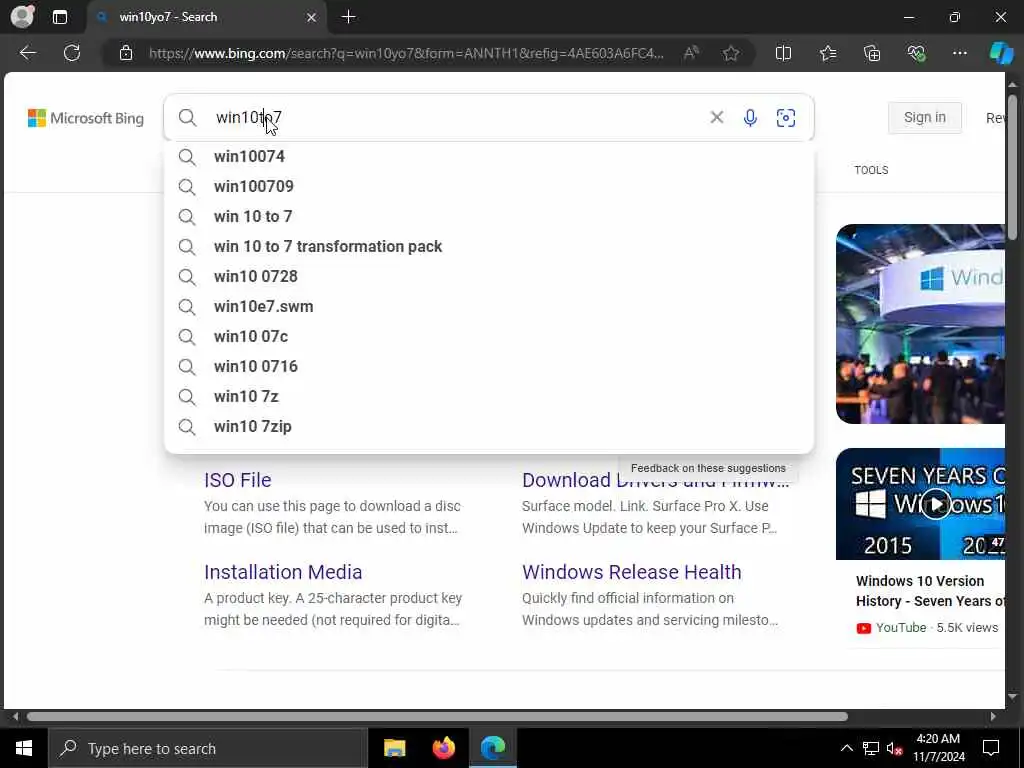1024x768 pixels.
Task: Select suggestion win10 07c
Action: coord(488,337)
